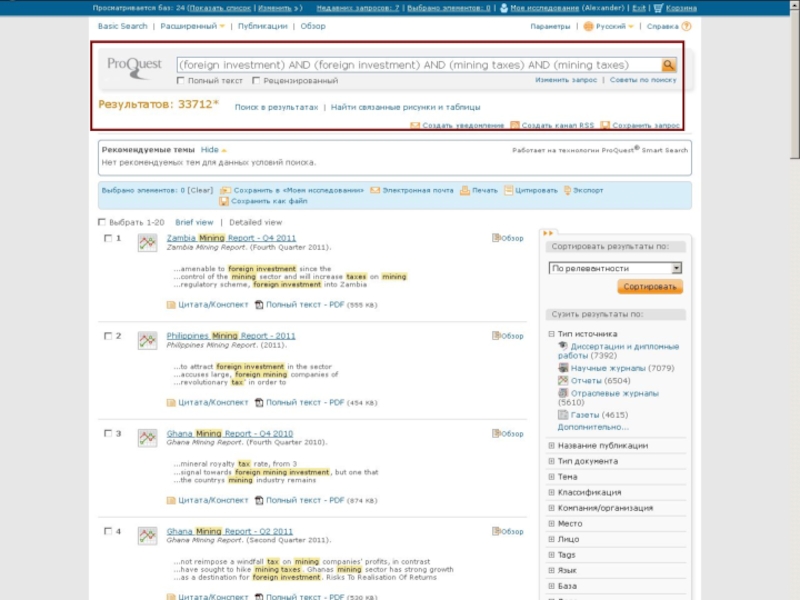The height and width of the screenshot is (600, 800).
Task: Click the Печать printer icon
Action: pos(465,190)
